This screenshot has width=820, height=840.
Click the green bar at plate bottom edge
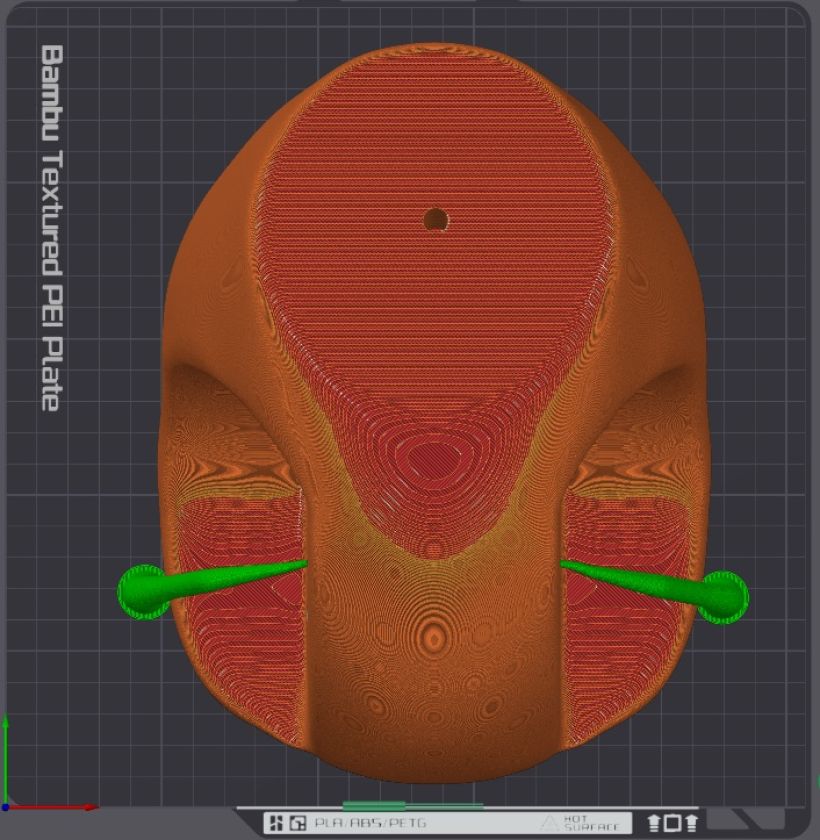[x=412, y=805]
